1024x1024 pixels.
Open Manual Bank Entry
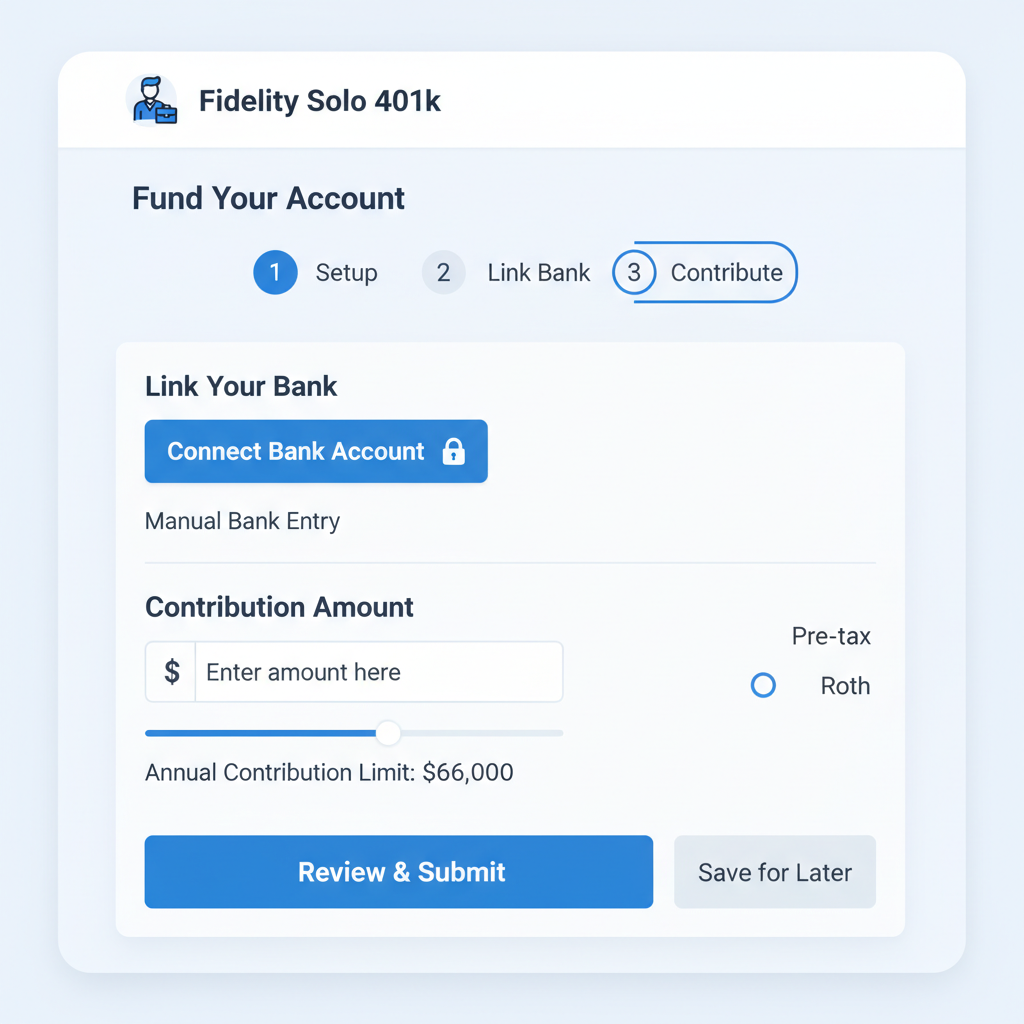coord(242,521)
